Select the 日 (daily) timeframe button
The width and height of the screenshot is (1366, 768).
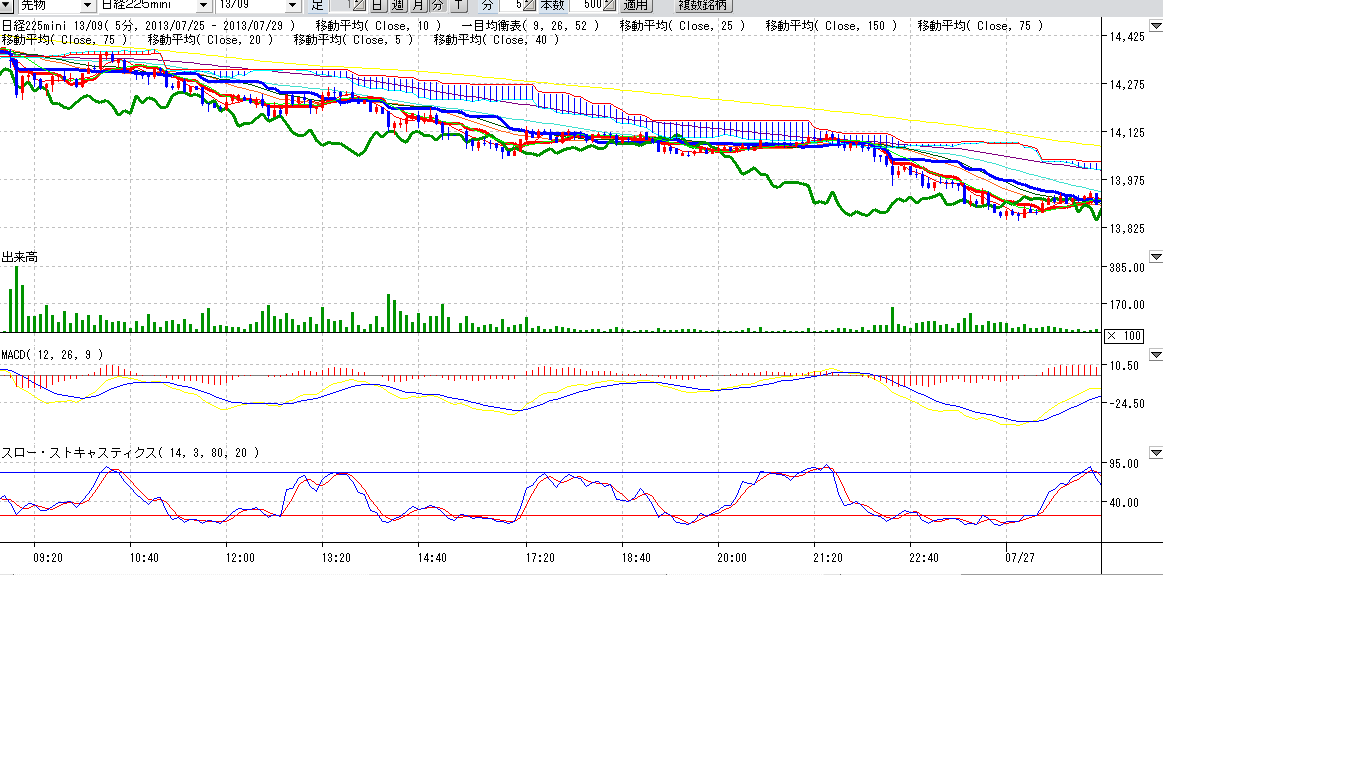click(379, 5)
